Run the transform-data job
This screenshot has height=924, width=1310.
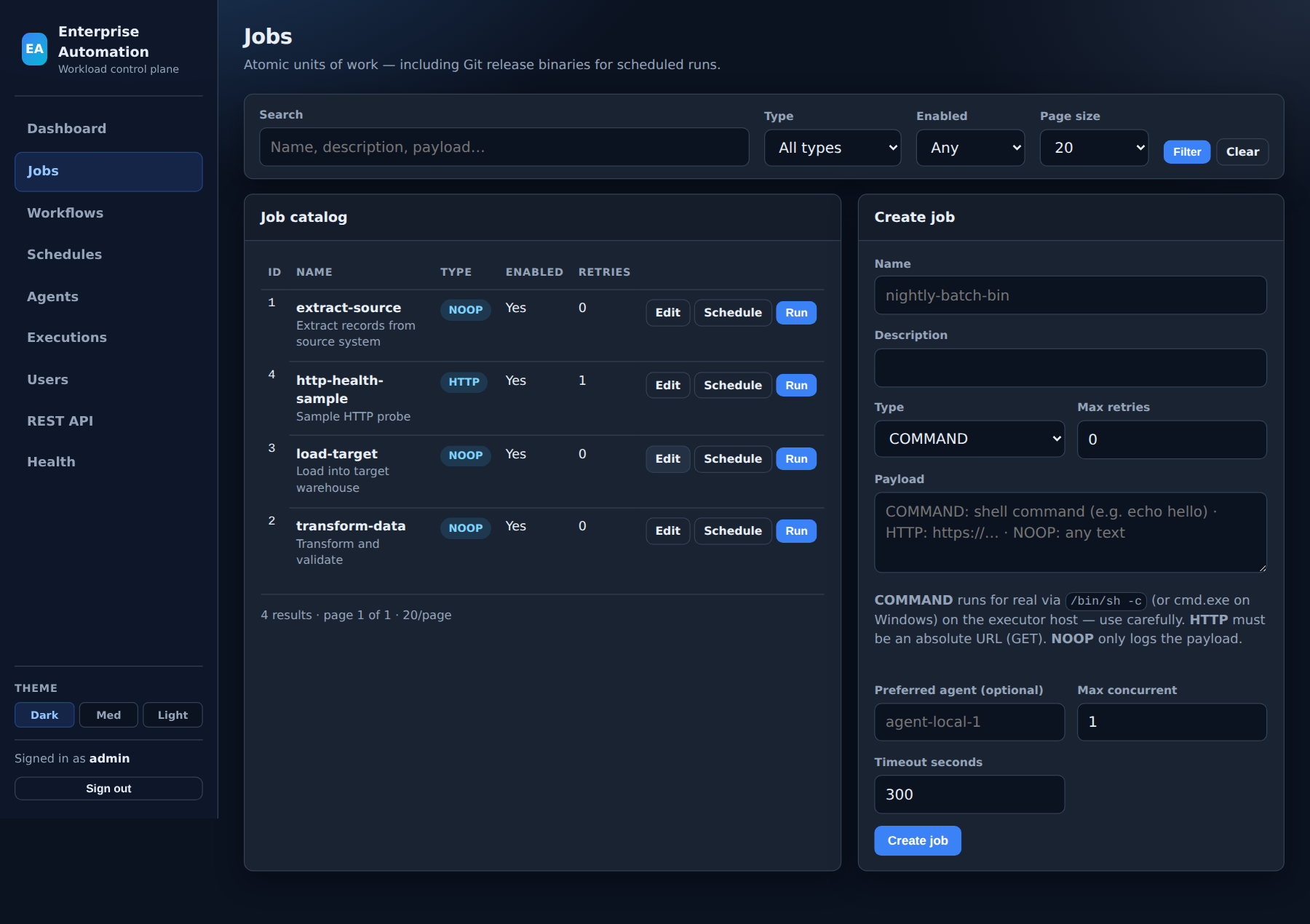pos(796,531)
